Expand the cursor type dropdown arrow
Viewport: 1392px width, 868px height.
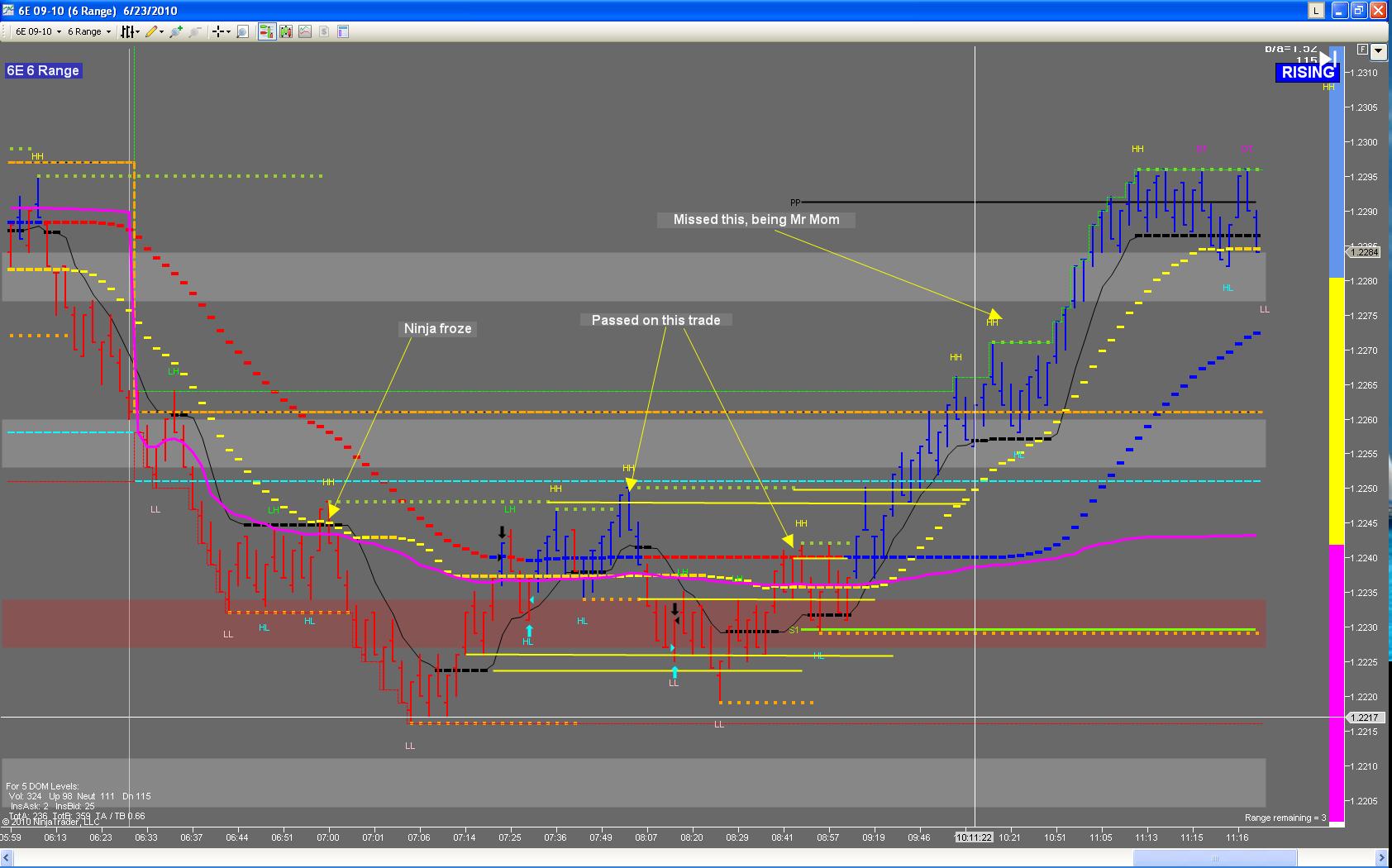229,31
